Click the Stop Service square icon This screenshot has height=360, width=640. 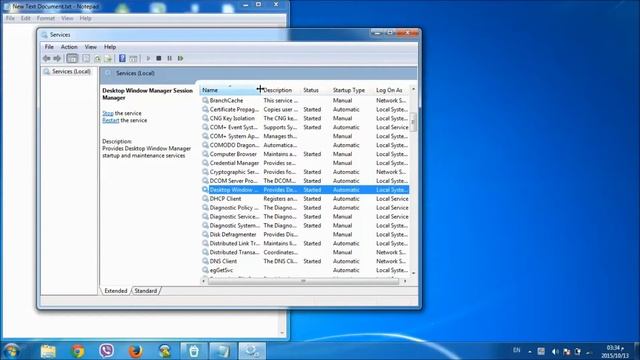[159, 58]
